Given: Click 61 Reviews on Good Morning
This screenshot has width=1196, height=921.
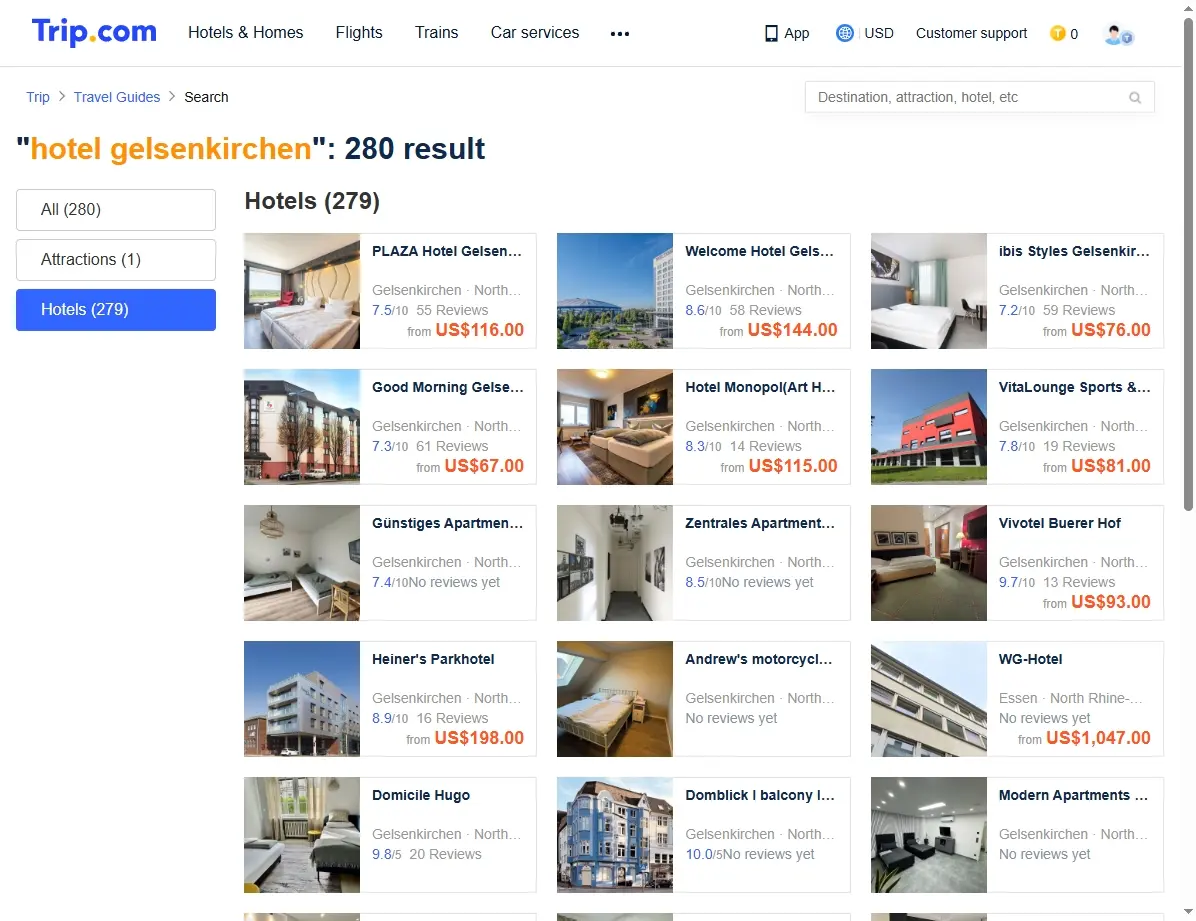Looking at the screenshot, I should 452,446.
